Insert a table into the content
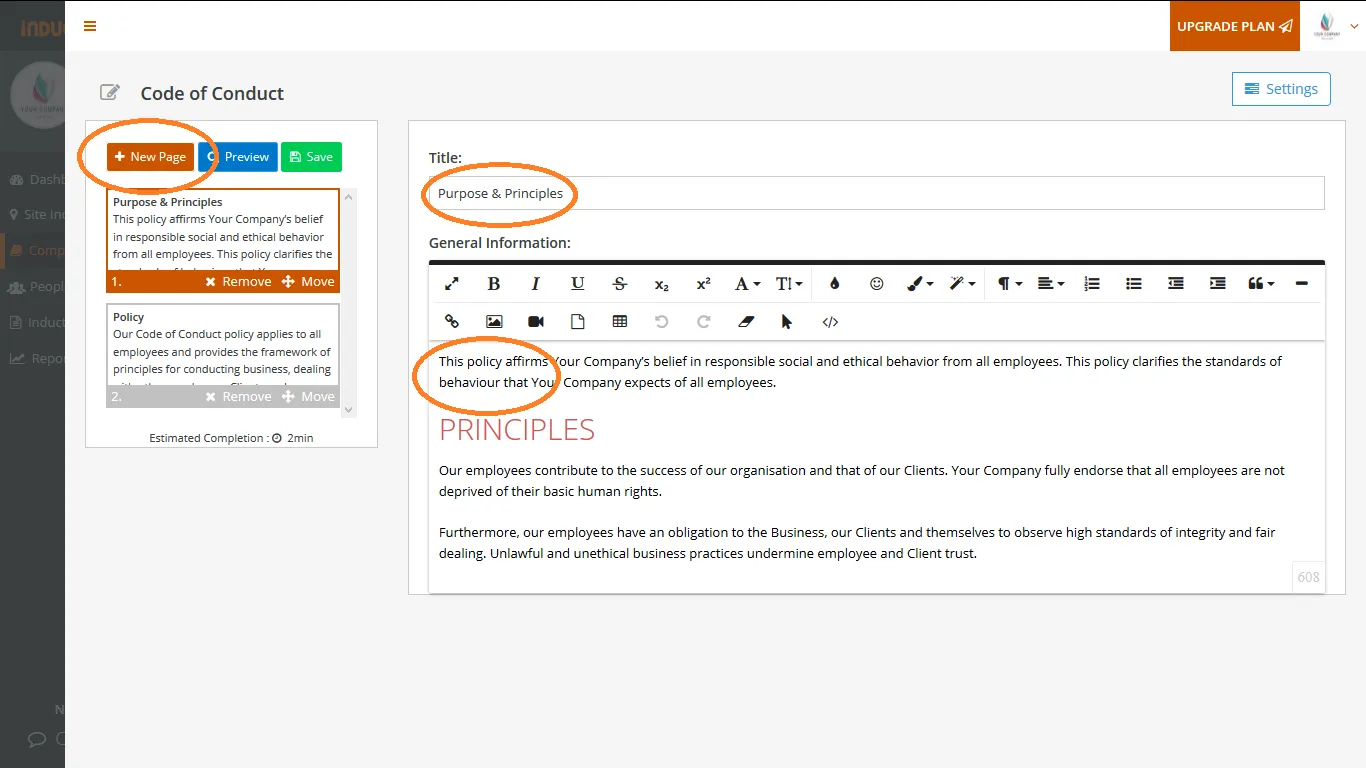1366x768 pixels. click(x=620, y=322)
